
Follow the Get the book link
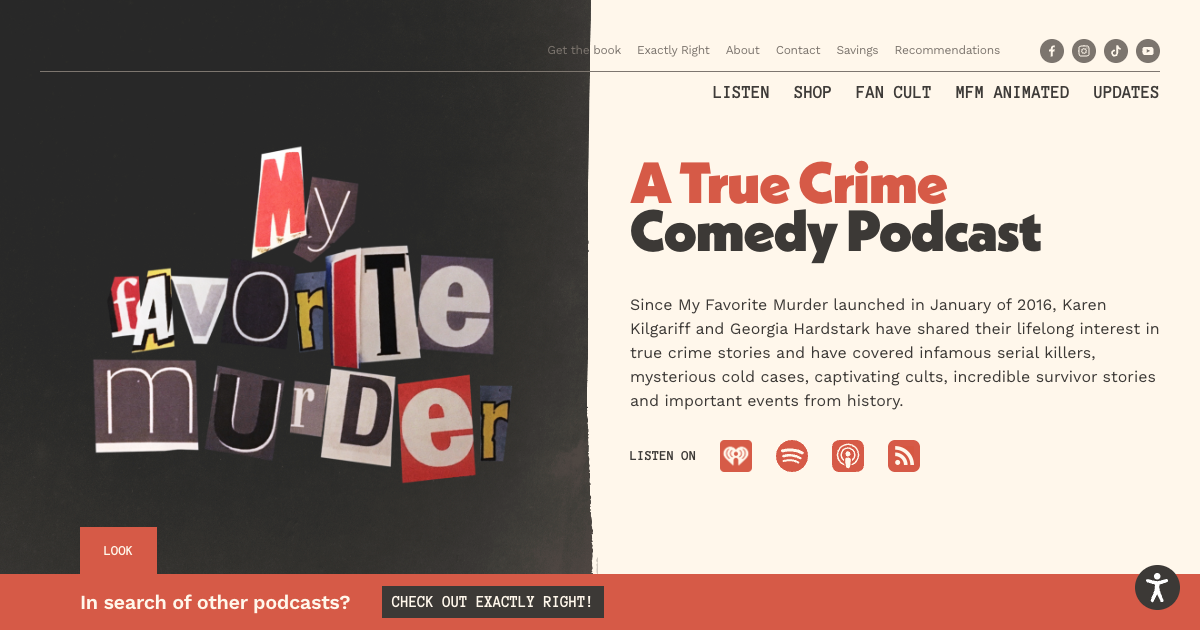click(584, 50)
